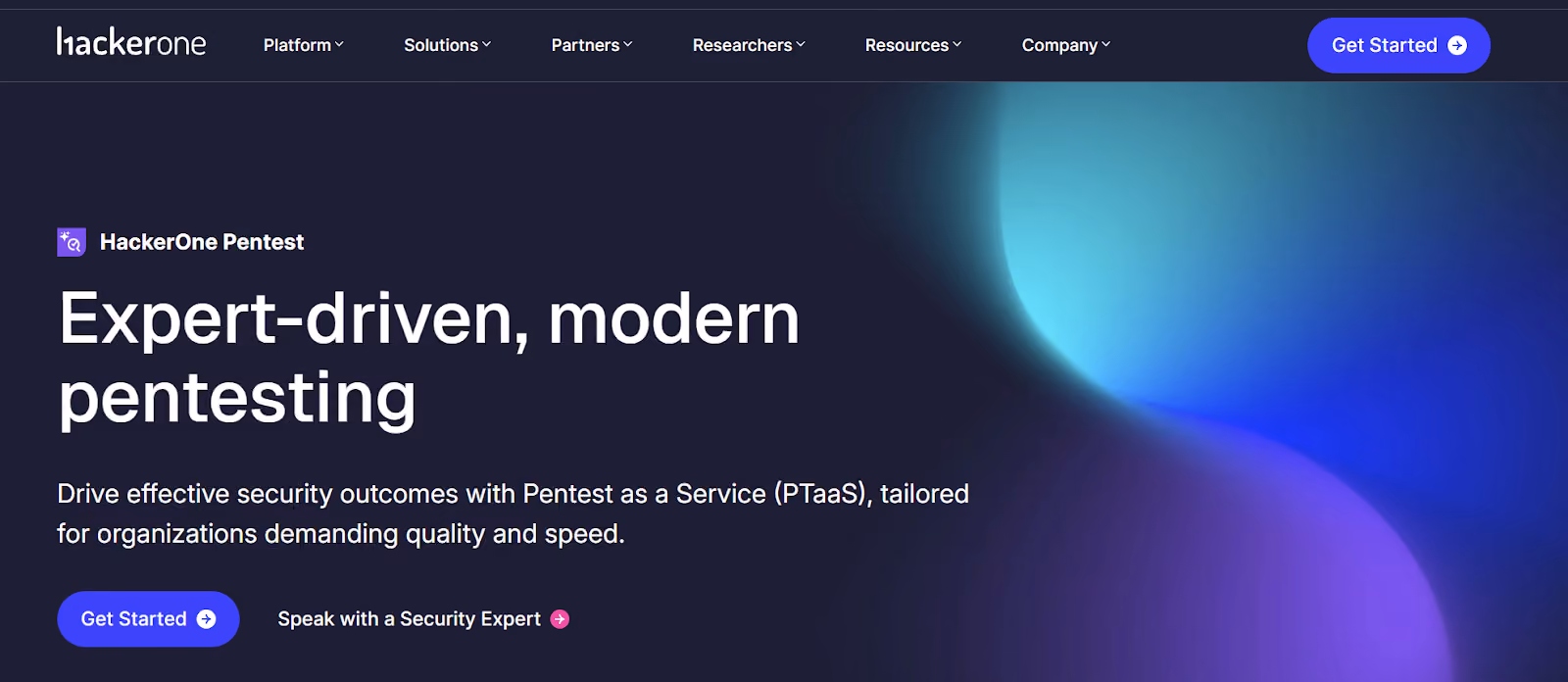Click the Drive effective security outcomes paragraph
Image resolution: width=1568 pixels, height=682 pixels.
513,513
